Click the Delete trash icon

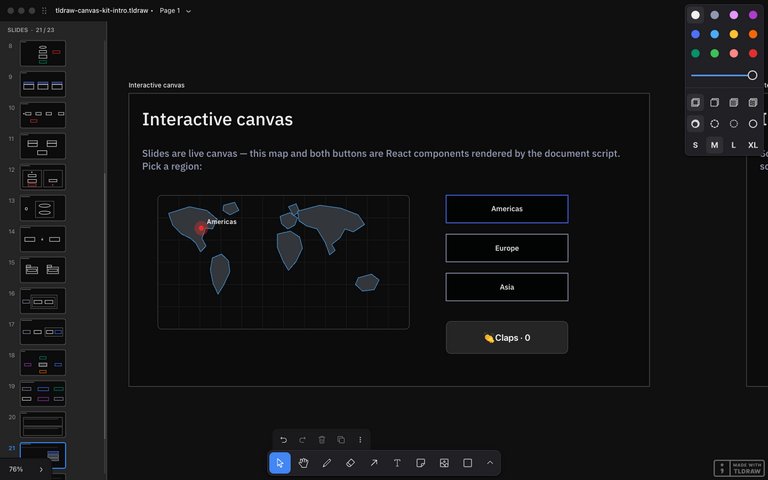pyautogui.click(x=322, y=440)
